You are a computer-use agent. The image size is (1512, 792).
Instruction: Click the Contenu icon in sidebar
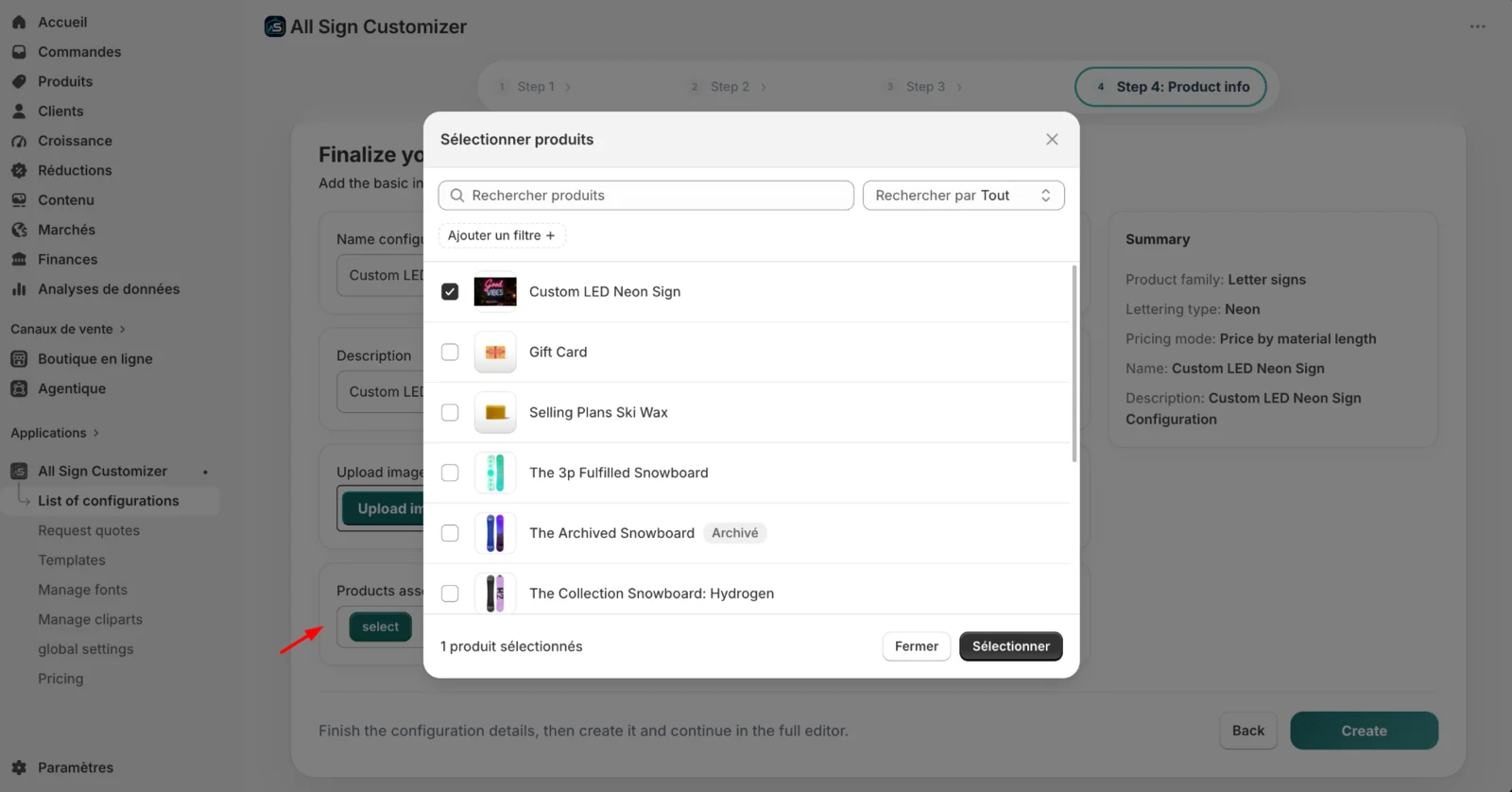19,200
